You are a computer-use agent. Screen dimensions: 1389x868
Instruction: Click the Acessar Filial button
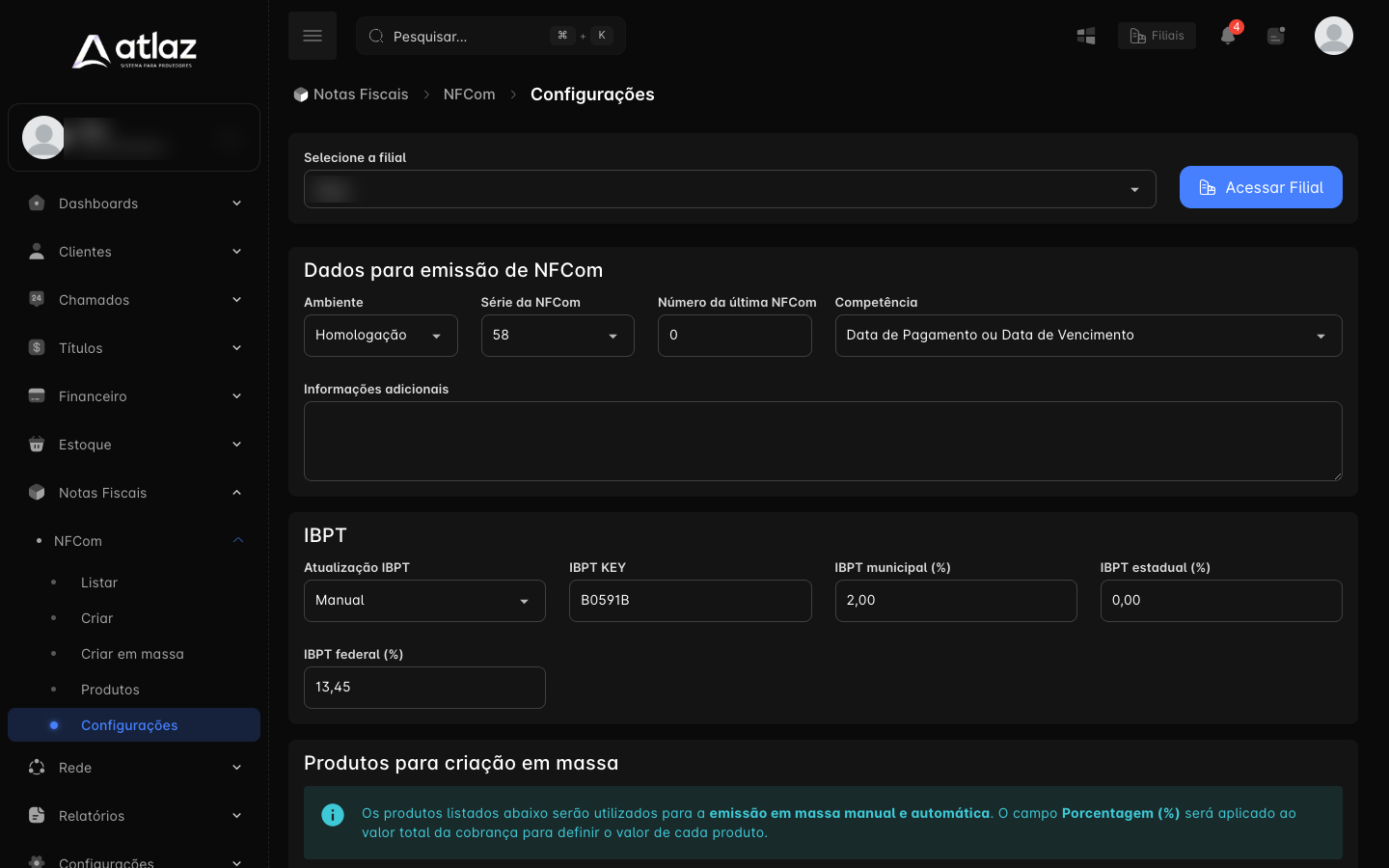click(x=1261, y=187)
